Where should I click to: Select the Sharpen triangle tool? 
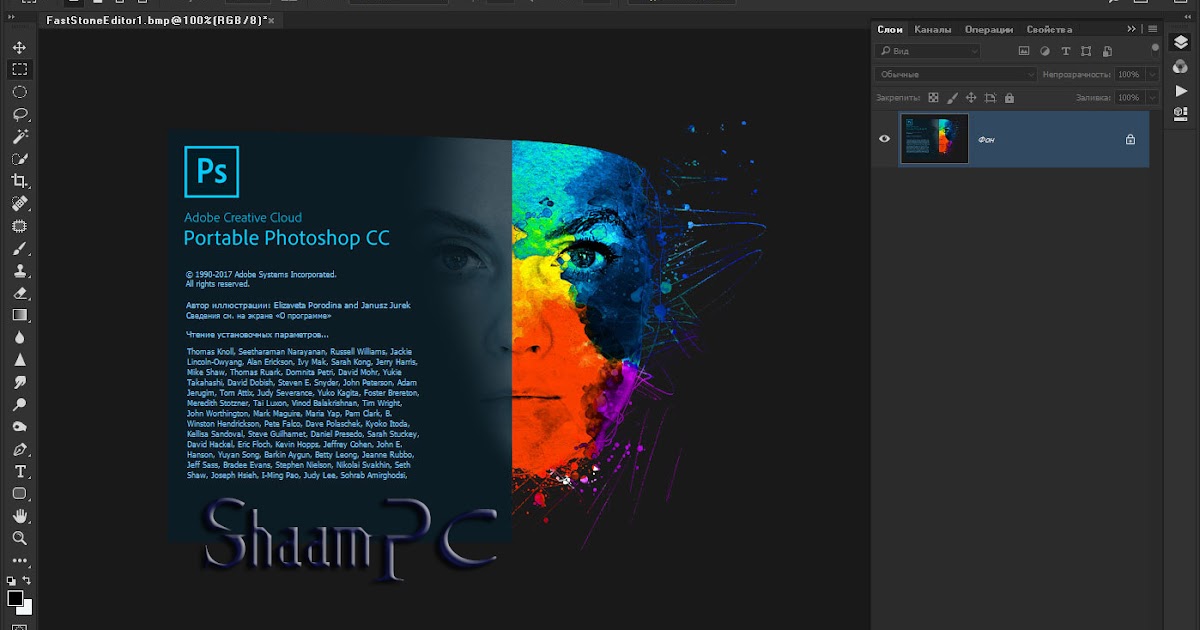click(x=19, y=360)
